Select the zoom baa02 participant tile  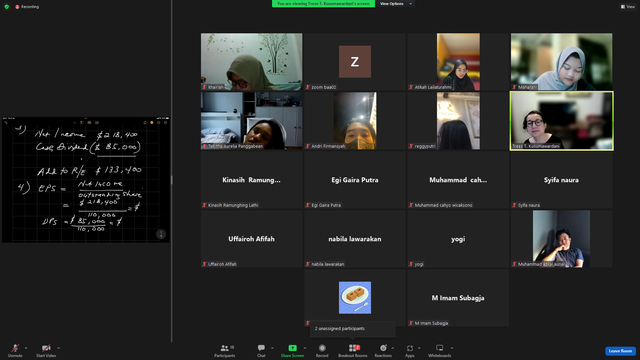pyautogui.click(x=355, y=62)
